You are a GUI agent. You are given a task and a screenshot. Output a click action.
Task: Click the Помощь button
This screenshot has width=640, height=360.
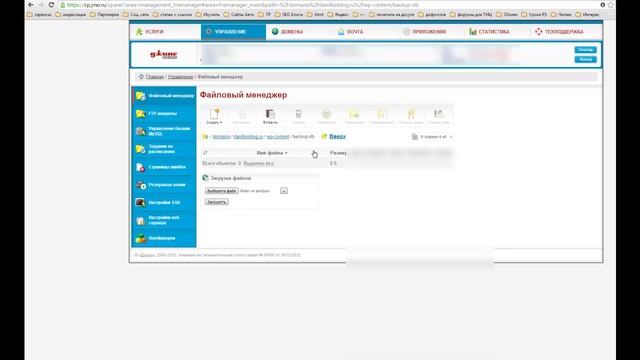coord(585,50)
